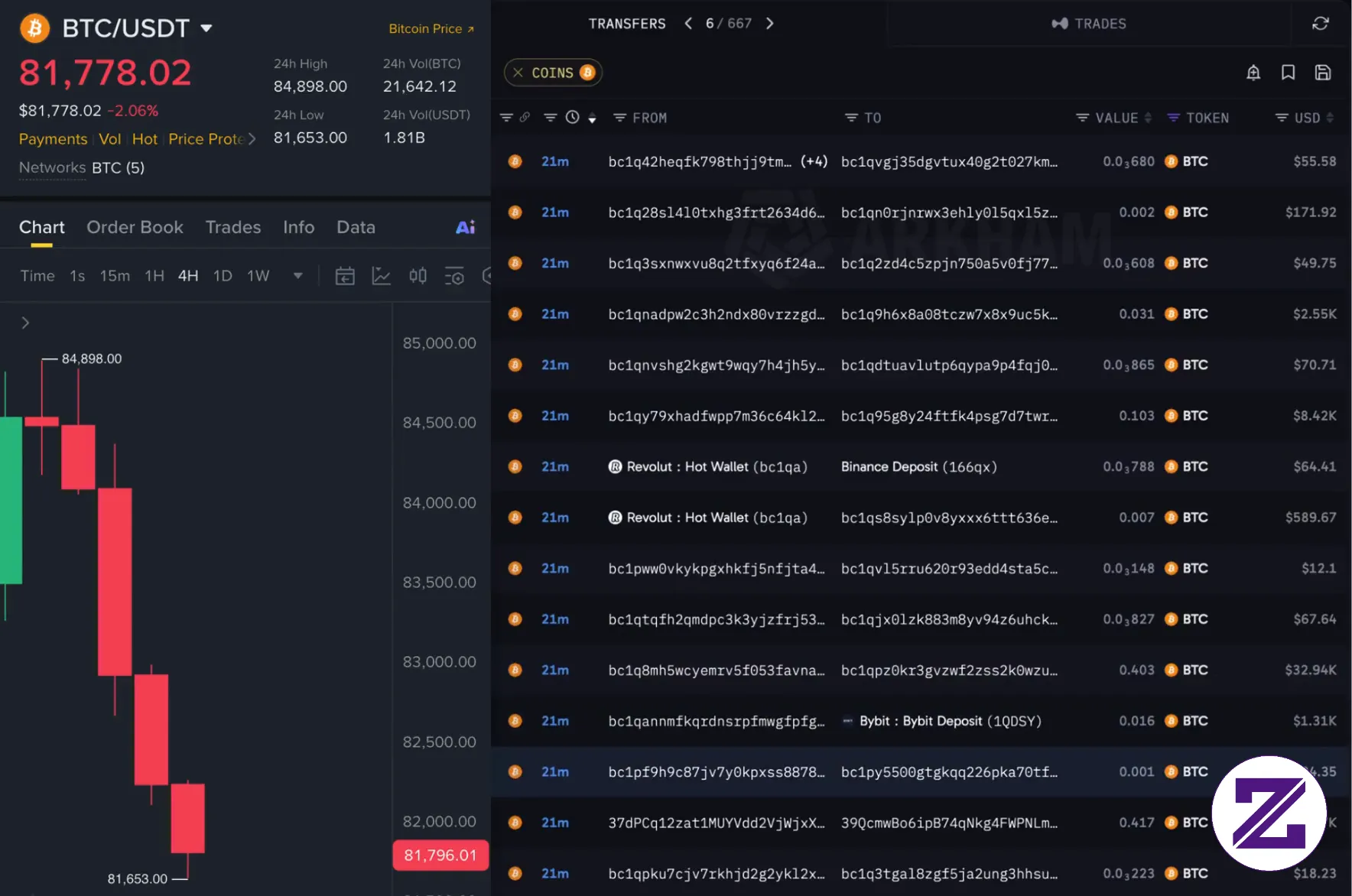1352x896 pixels.
Task: Remove the COINS filter chip
Action: 518,73
